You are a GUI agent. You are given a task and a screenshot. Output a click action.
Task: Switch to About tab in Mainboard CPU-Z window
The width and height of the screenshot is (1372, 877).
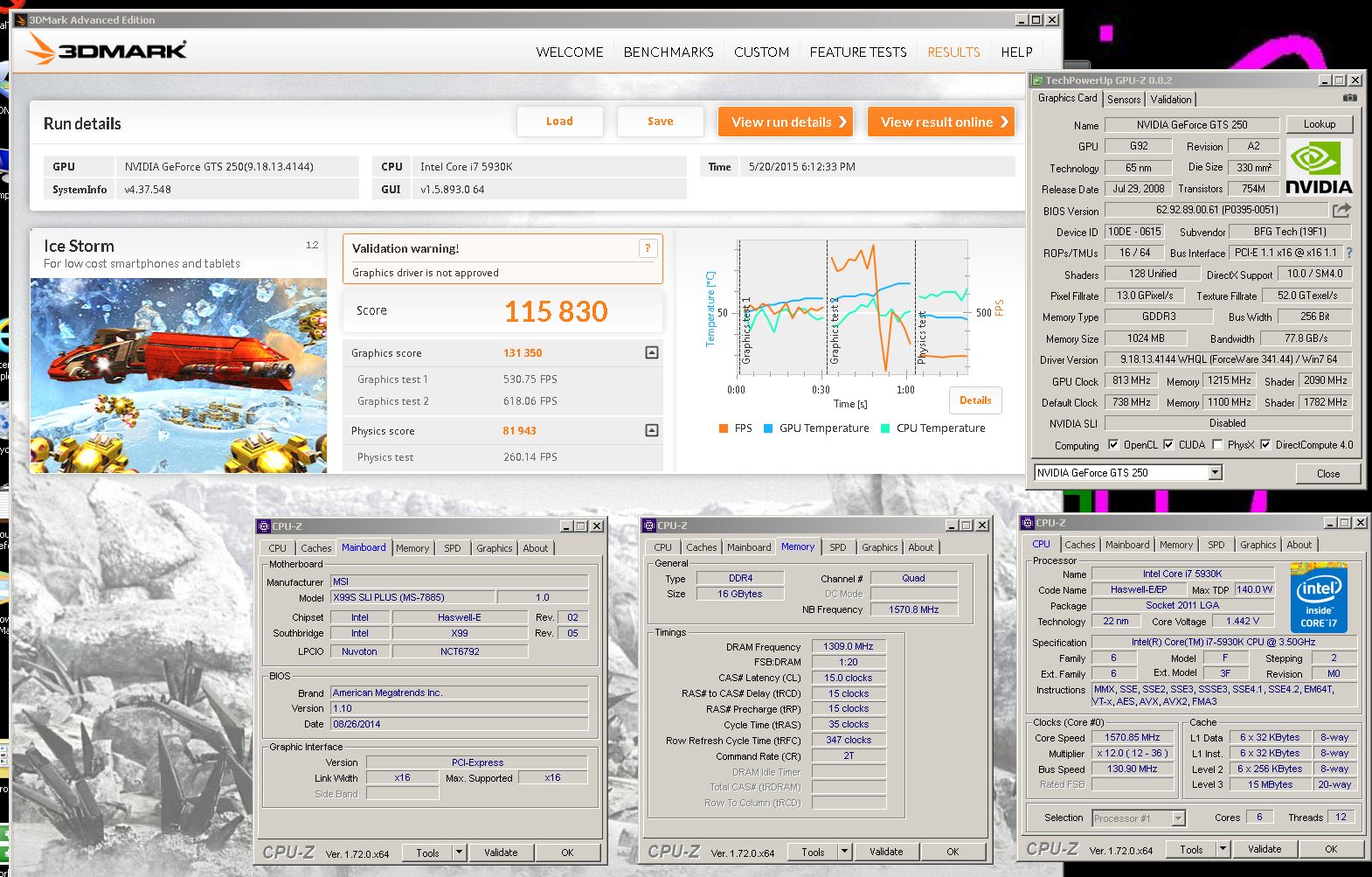click(x=536, y=548)
